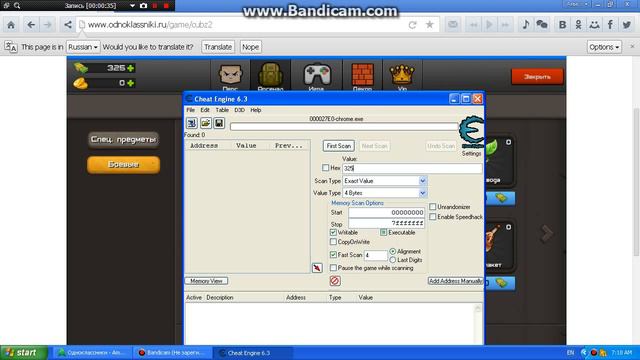This screenshot has height=360, width=640.
Task: Enable Pause the game while scanning
Action: [333, 268]
